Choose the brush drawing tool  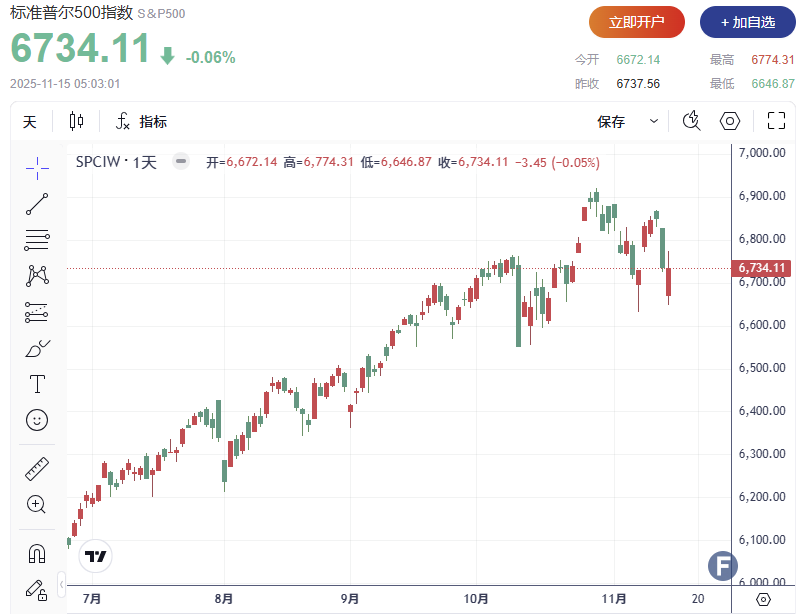[x=37, y=348]
